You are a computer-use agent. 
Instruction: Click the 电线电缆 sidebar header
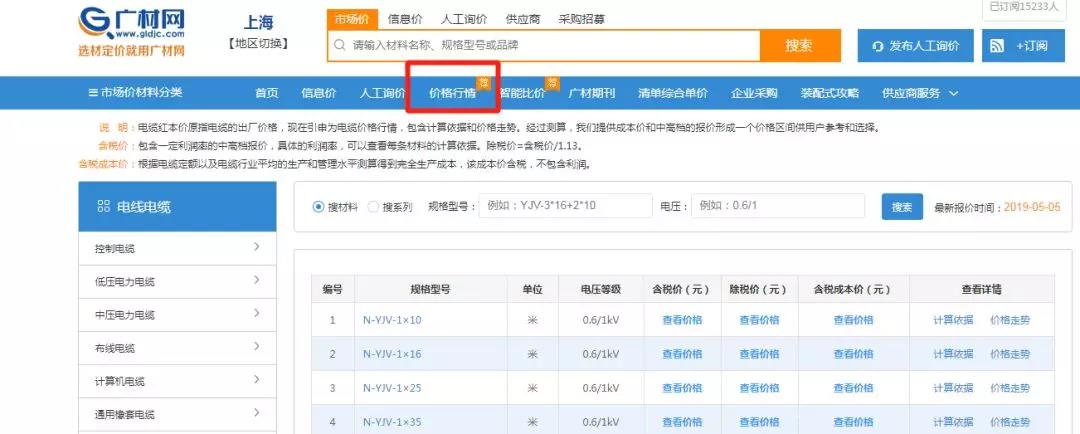(177, 207)
